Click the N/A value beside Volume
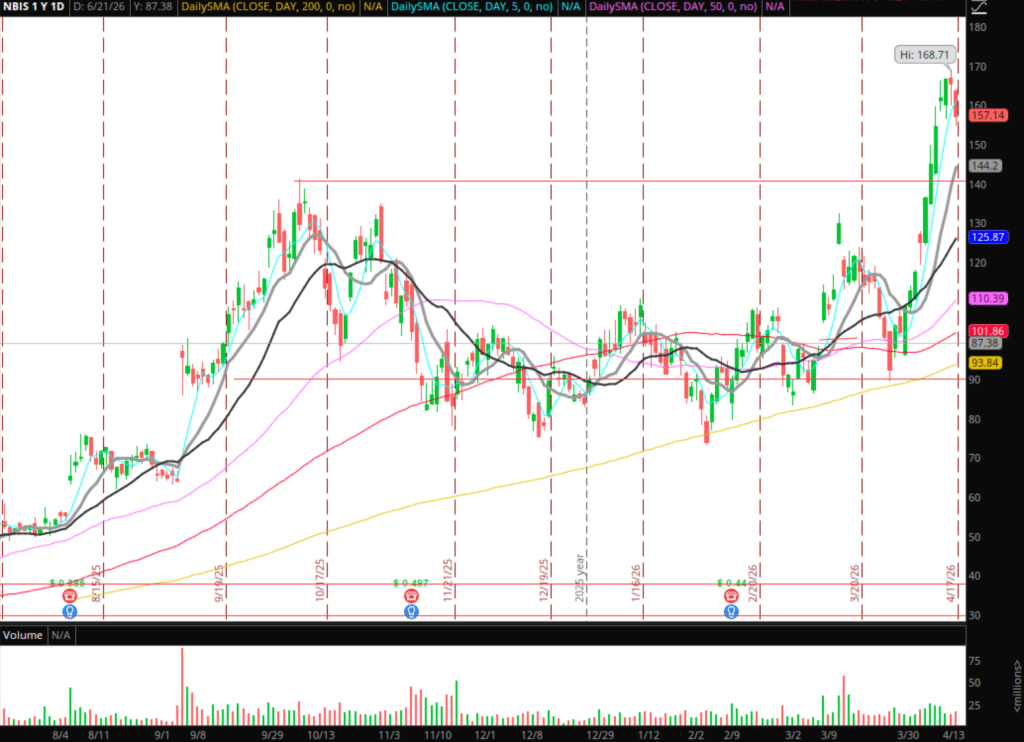Screen dimensions: 1024x742 tap(62, 635)
